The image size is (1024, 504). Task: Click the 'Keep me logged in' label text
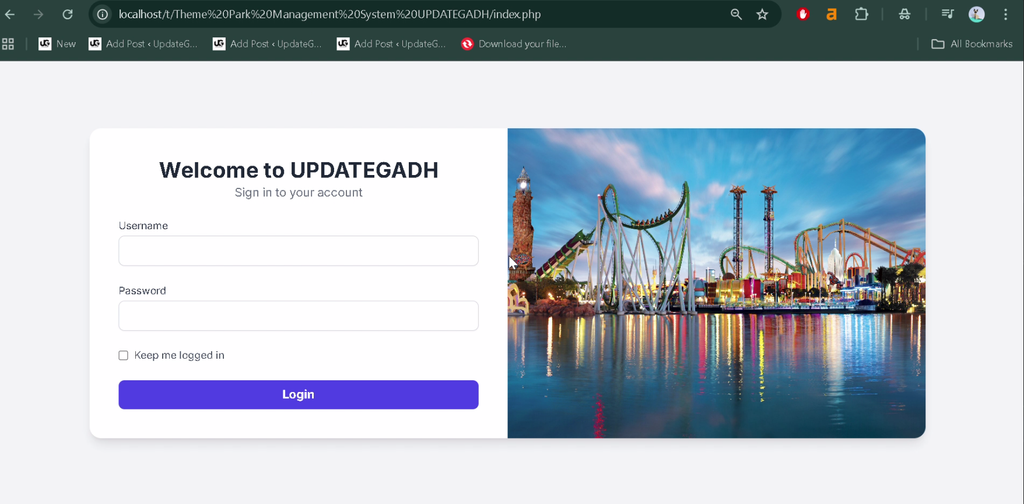pyautogui.click(x=179, y=355)
